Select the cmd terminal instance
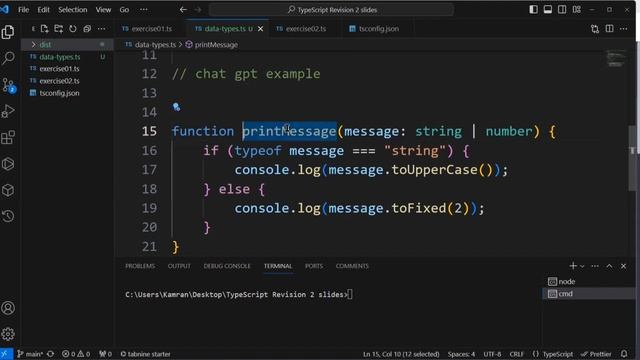This screenshot has width=640, height=360. 589,294
